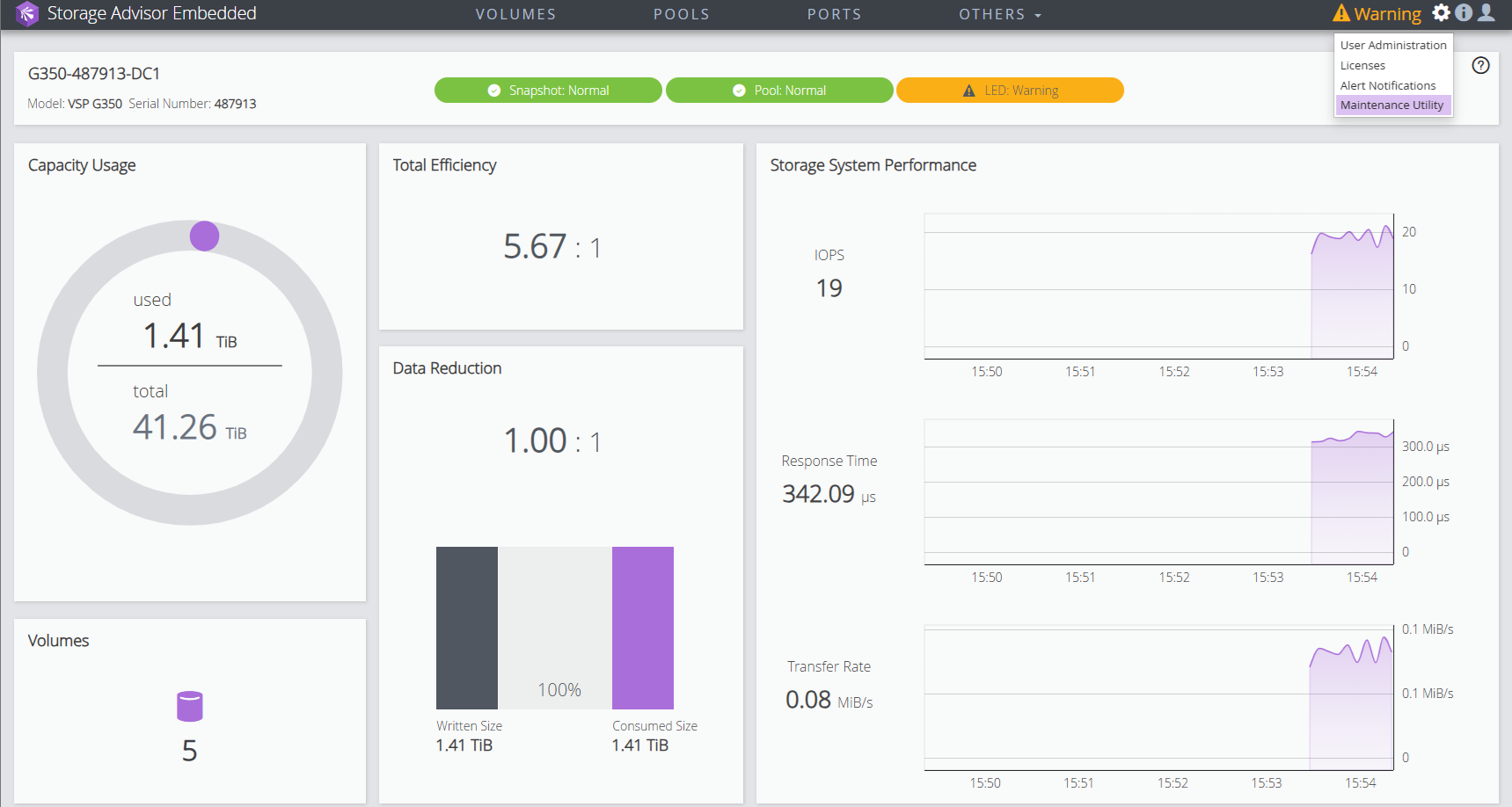Open Alert Notifications menu entry
Viewport: 1512px width, 807px height.
click(1387, 85)
